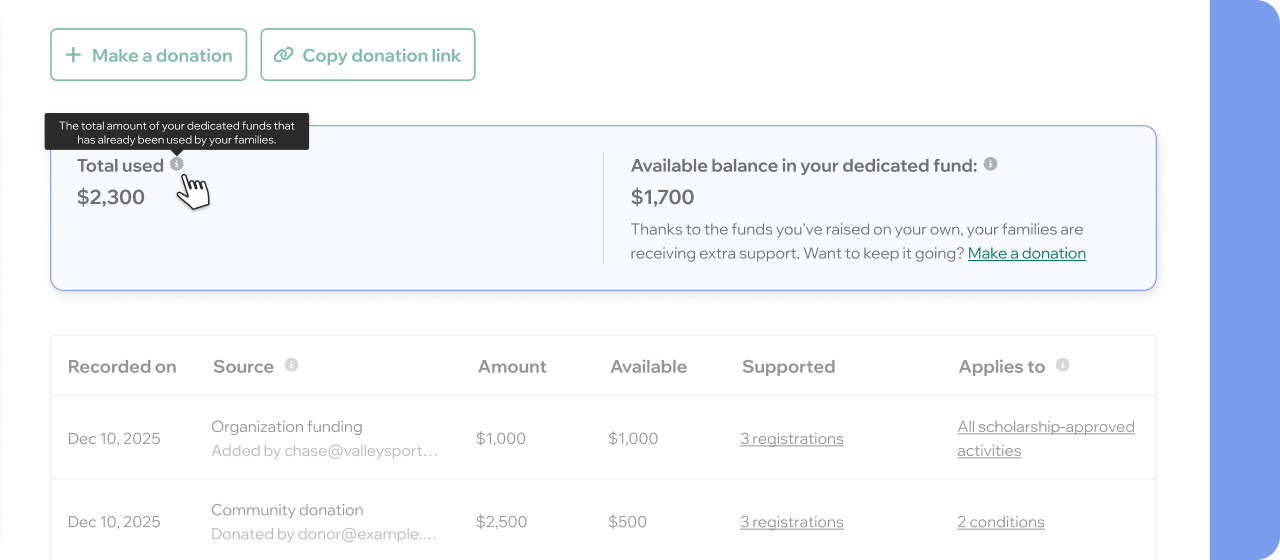Open the 2 conditions link
The height and width of the screenshot is (560, 1280).
pyautogui.click(x=1000, y=522)
